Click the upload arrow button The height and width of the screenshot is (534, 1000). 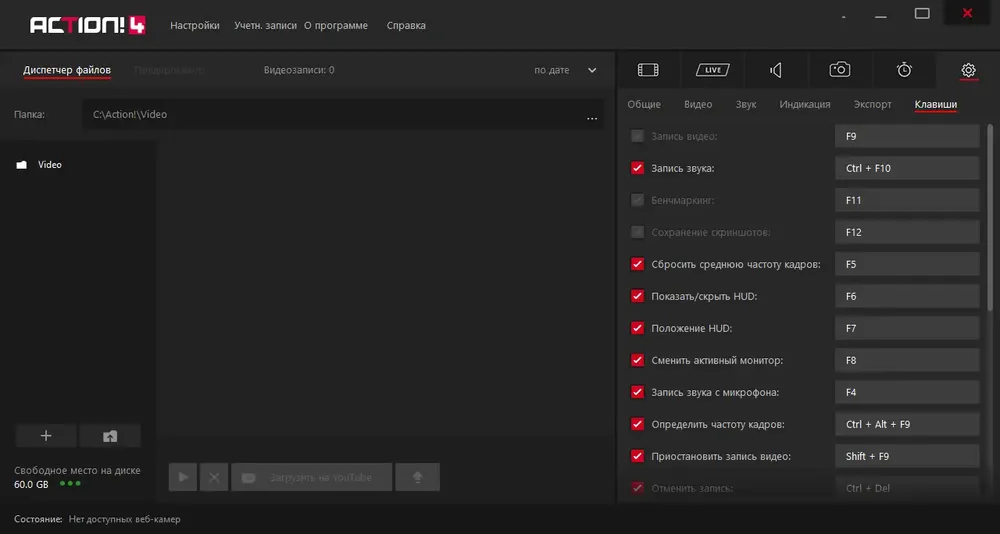point(418,477)
